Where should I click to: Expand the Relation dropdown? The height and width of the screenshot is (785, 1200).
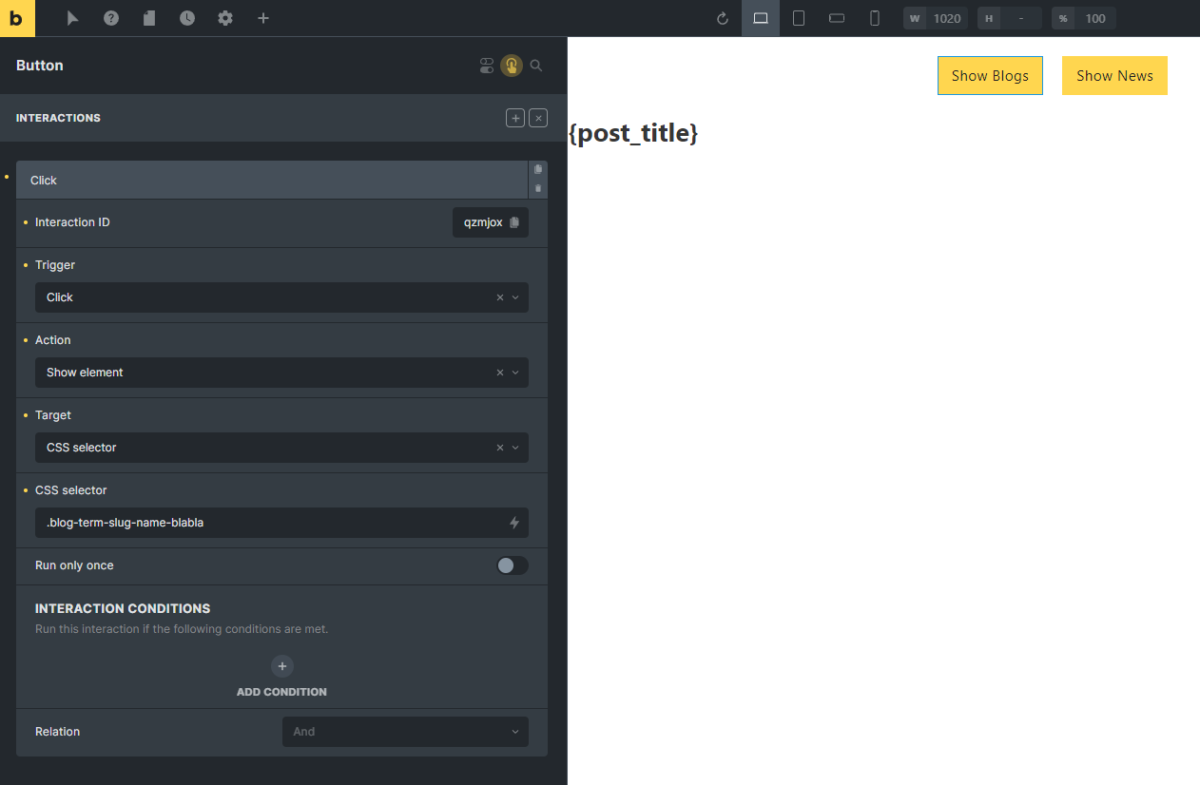pos(405,731)
